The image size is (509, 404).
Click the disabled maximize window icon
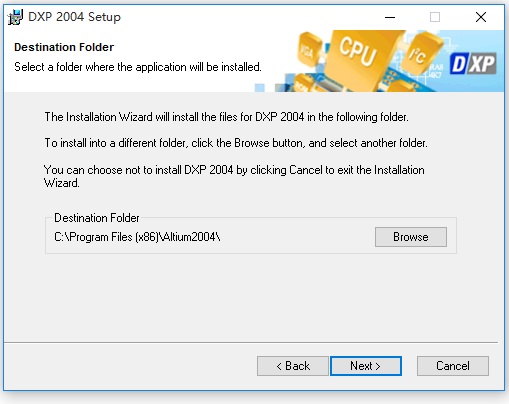coord(435,17)
